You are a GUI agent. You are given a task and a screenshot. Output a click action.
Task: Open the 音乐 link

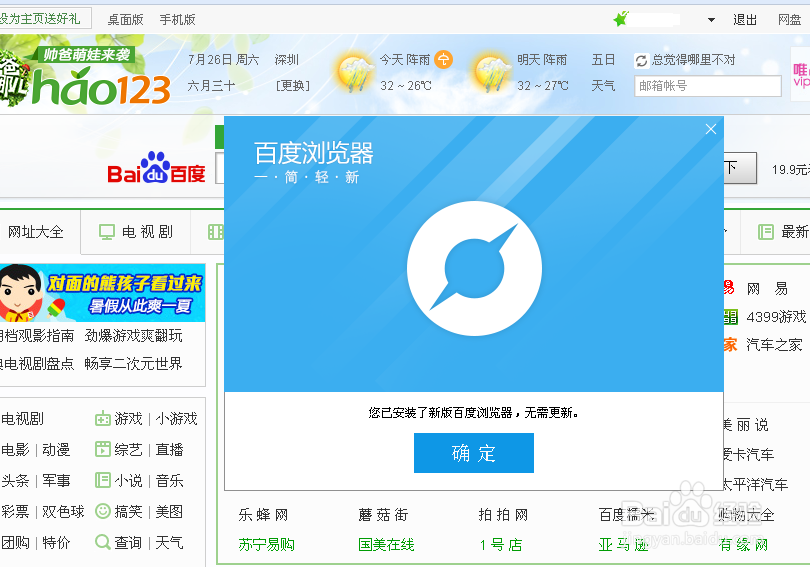click(169, 481)
